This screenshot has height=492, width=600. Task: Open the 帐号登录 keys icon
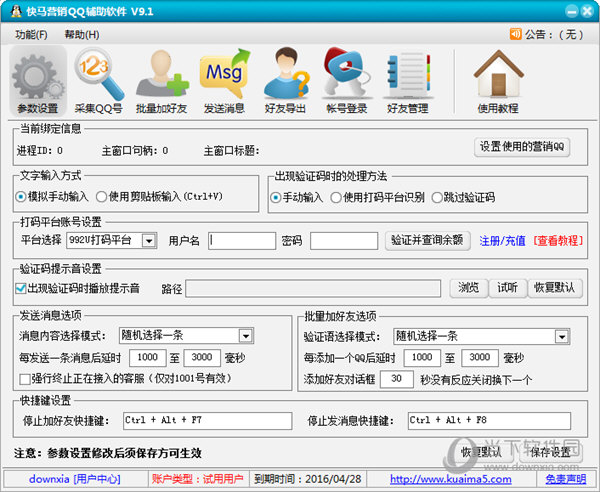click(347, 81)
